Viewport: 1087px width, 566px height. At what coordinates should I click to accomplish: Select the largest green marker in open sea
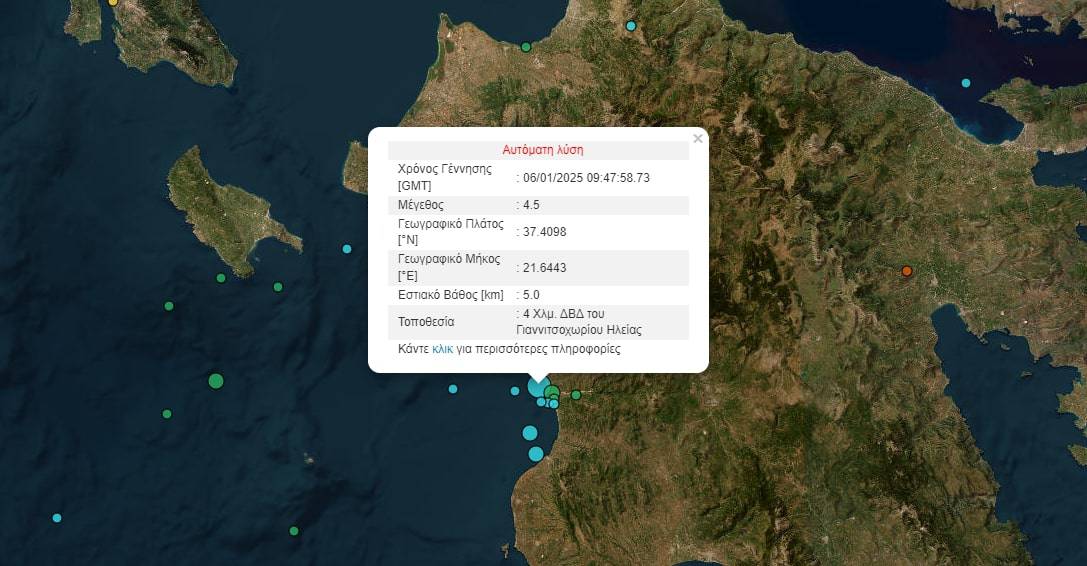(216, 381)
